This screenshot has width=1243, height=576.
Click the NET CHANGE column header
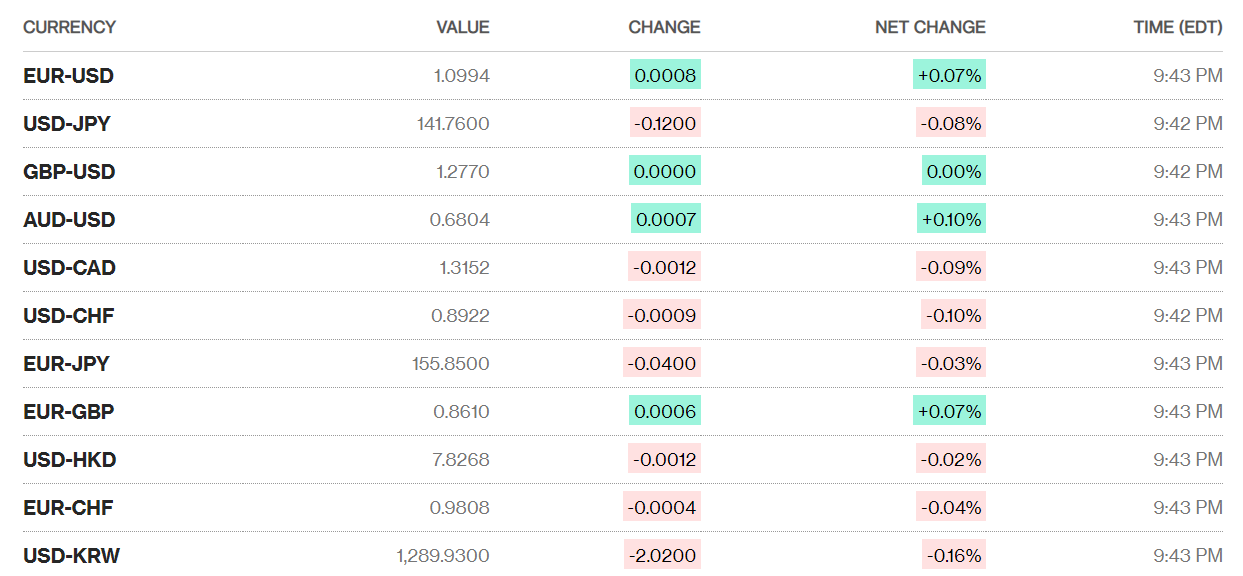point(930,27)
